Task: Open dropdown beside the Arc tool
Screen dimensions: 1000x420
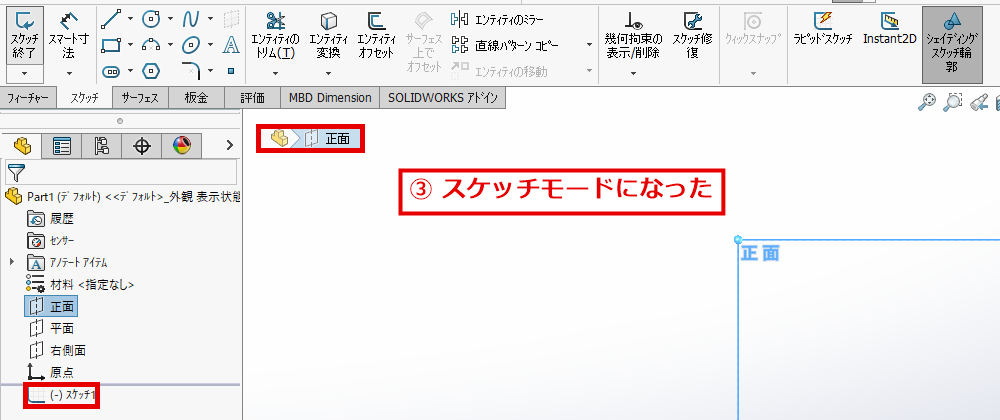Action: pyautogui.click(x=171, y=45)
